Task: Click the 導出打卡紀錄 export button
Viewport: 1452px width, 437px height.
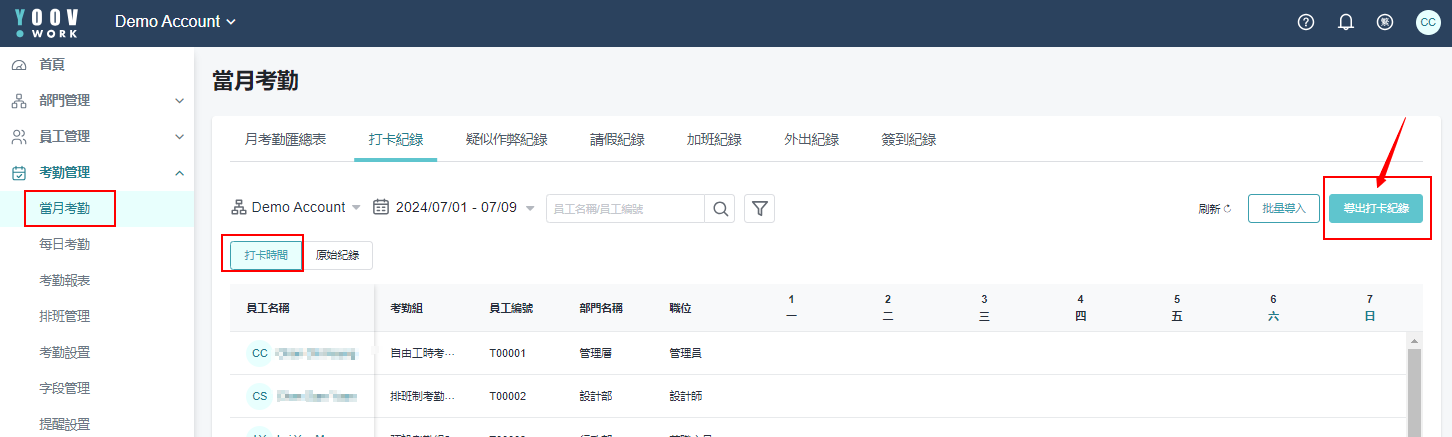Action: 1376,208
